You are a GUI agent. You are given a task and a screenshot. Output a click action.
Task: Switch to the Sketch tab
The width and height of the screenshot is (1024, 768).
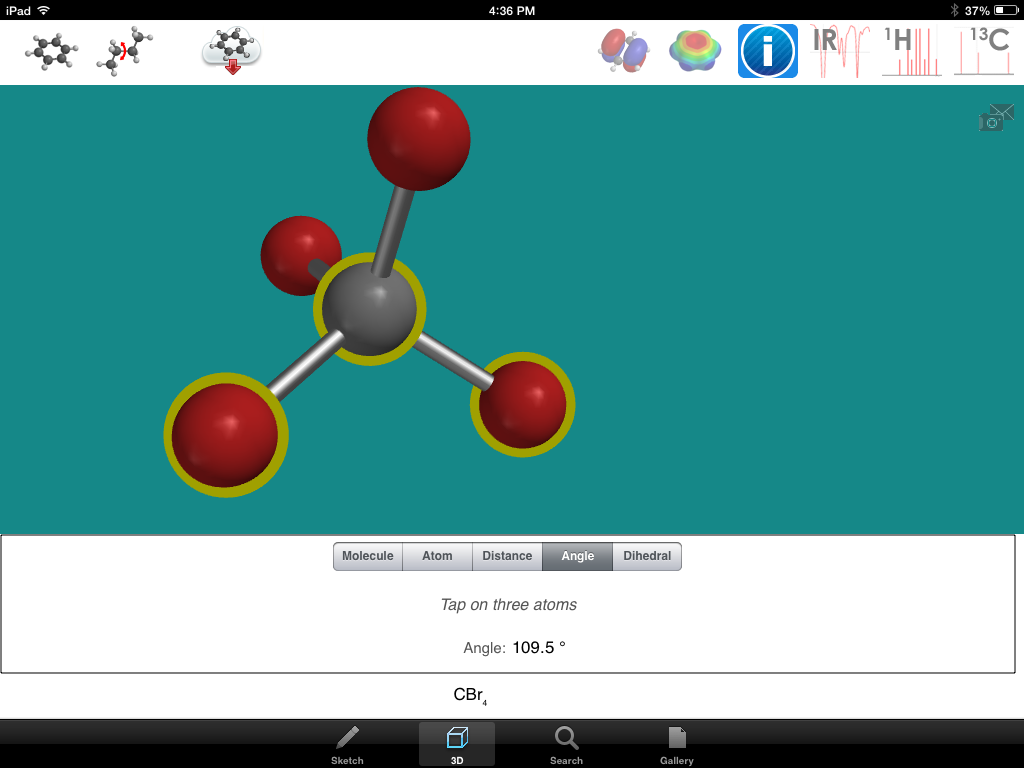tap(347, 744)
